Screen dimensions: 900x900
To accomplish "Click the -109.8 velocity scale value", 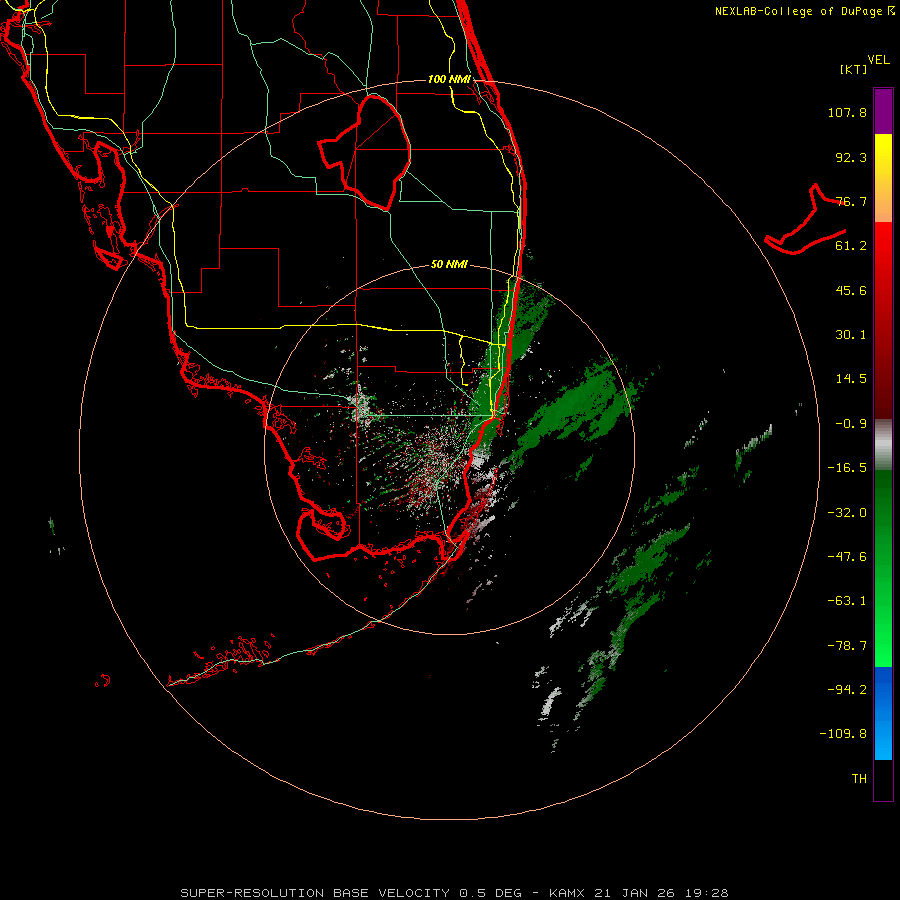I will coord(843,734).
